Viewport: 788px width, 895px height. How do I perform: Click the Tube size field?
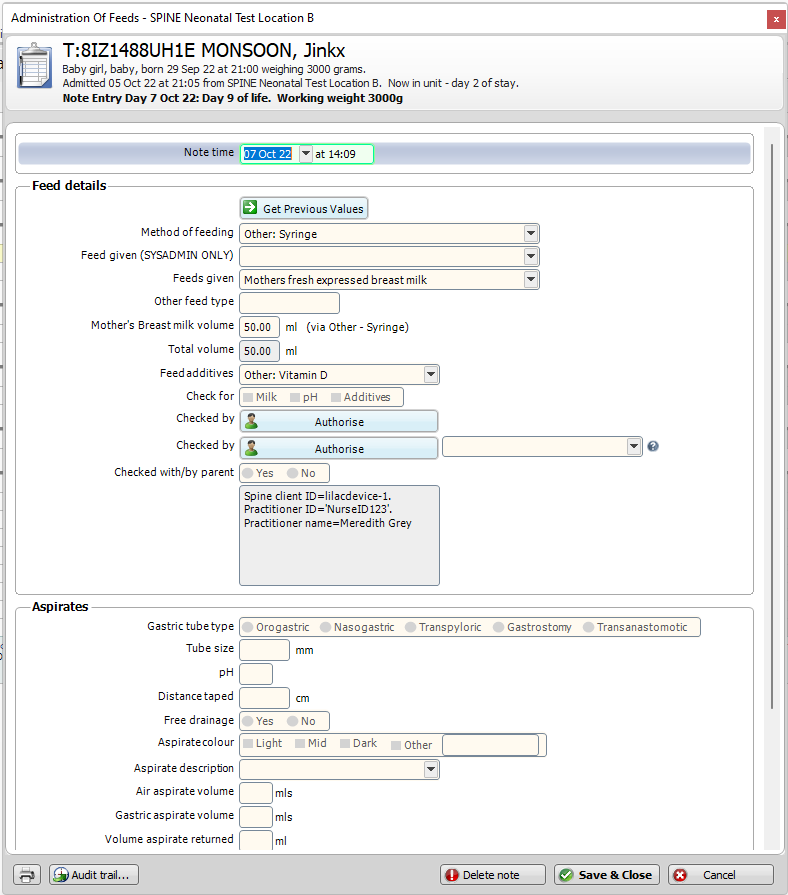(265, 650)
